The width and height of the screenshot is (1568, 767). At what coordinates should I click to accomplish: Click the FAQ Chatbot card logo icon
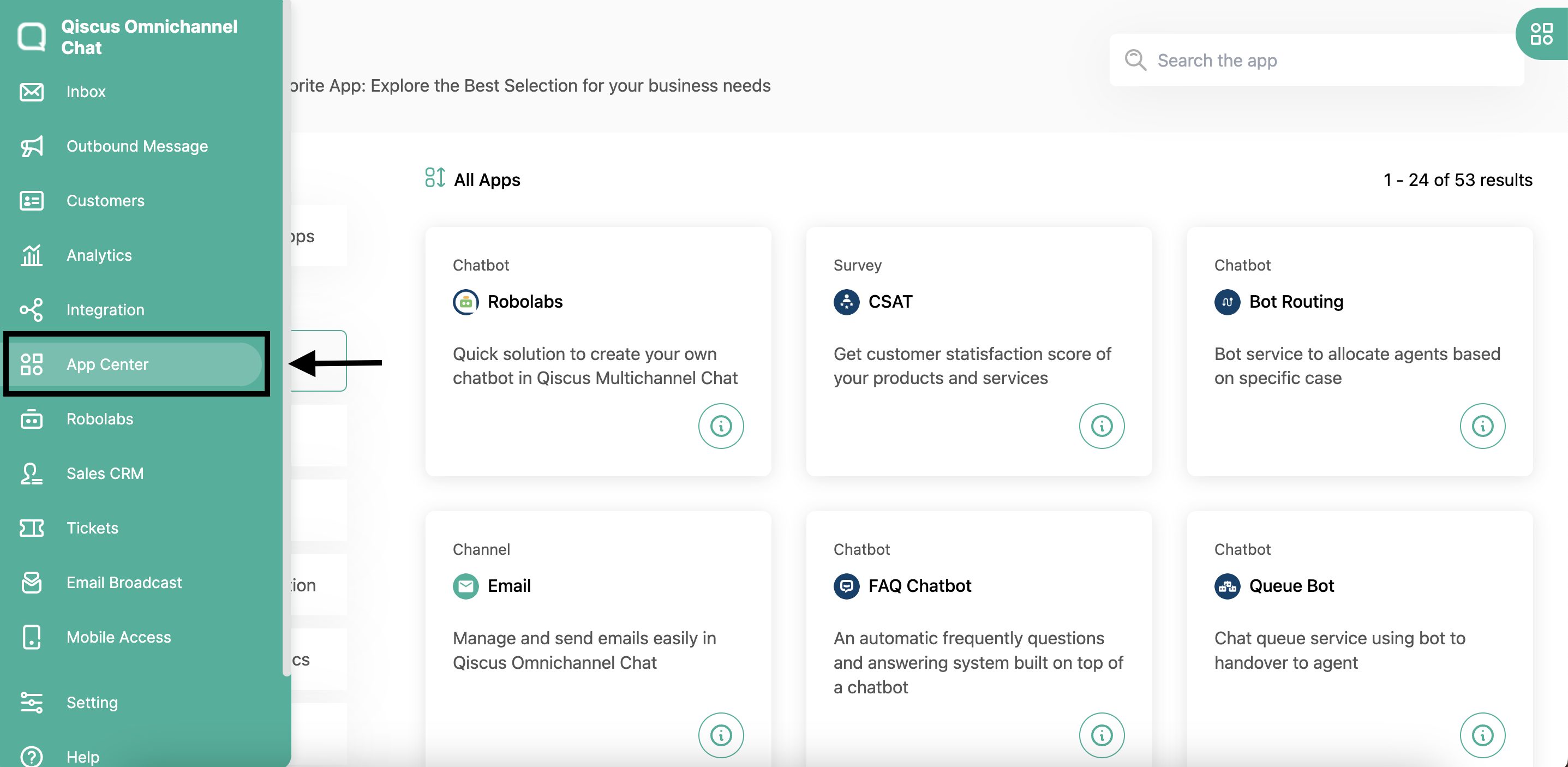click(847, 586)
